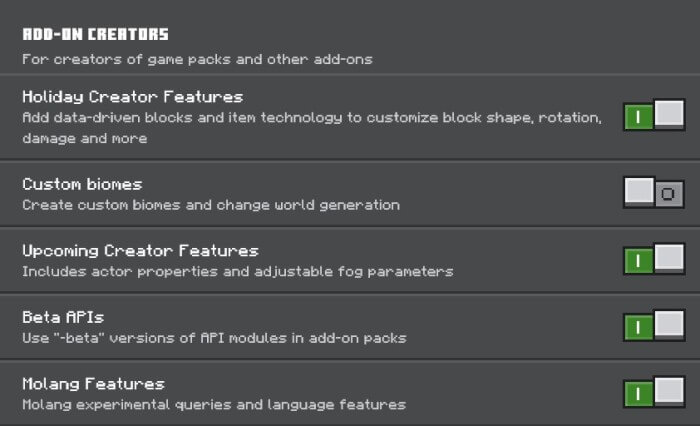Select the Holiday Creator Features title
This screenshot has height=426, width=700.
tap(133, 97)
